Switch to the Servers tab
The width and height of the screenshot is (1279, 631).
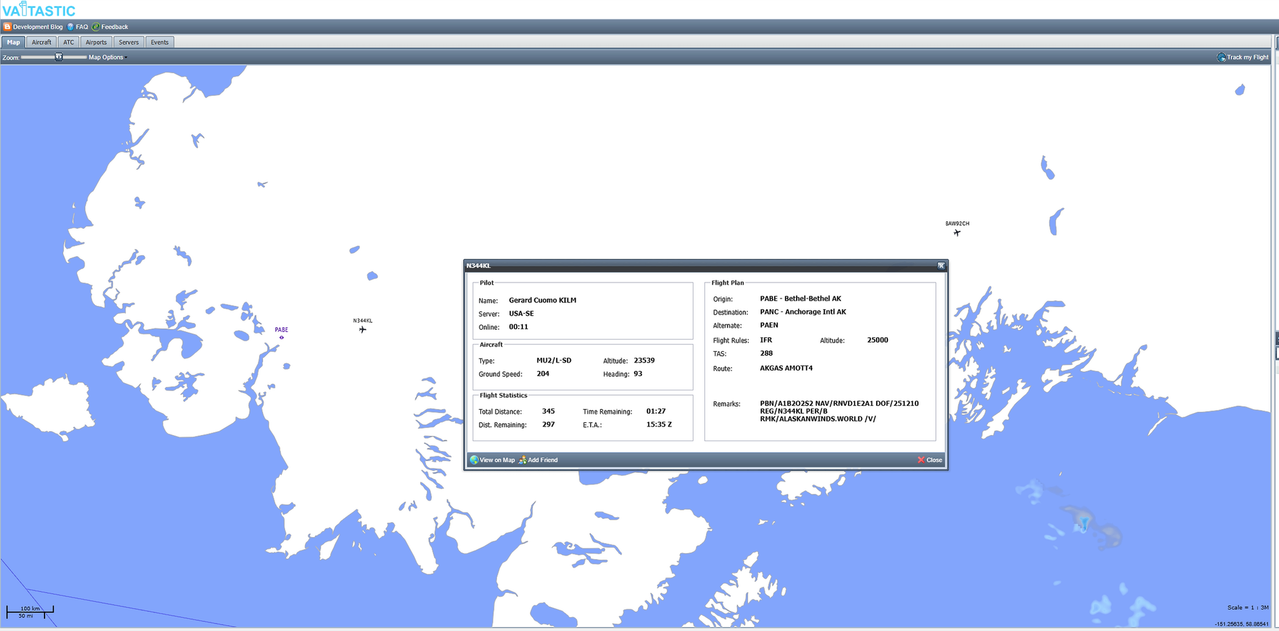pyautogui.click(x=128, y=43)
